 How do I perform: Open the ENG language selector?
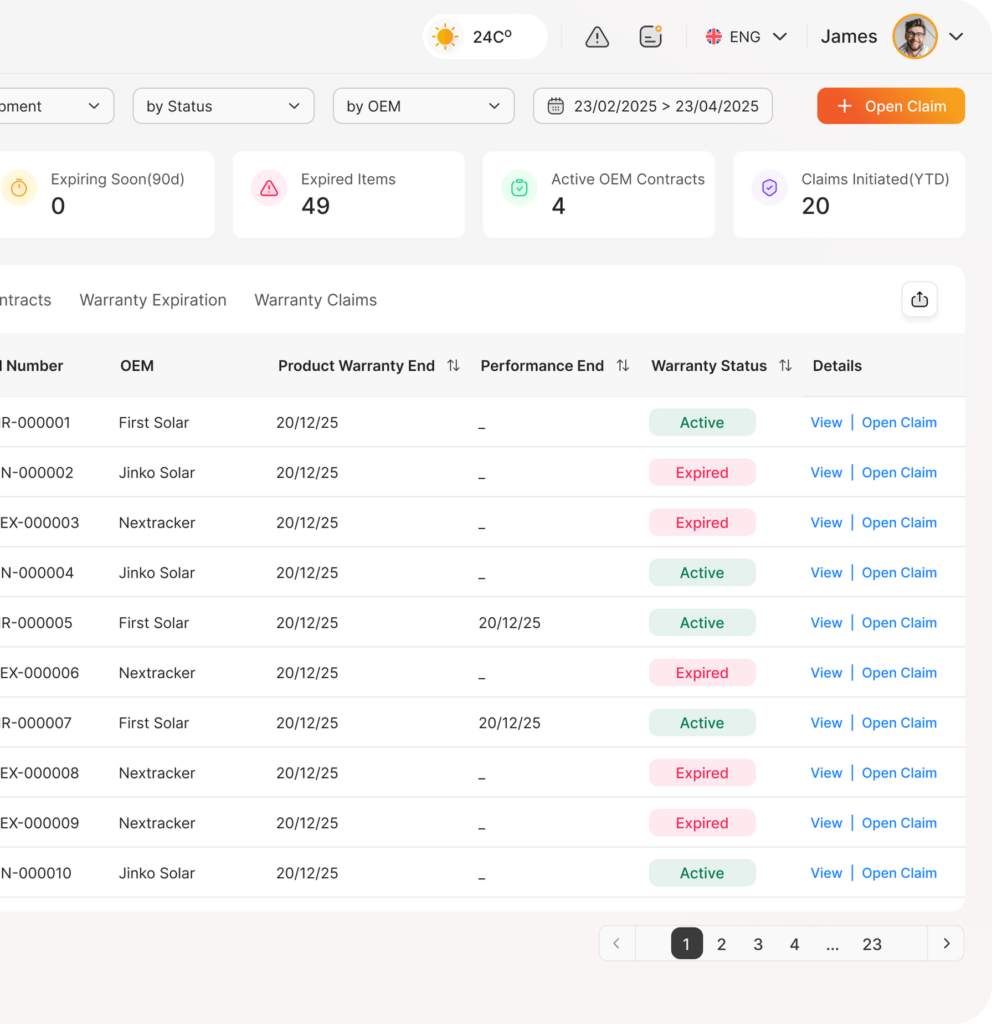746,37
